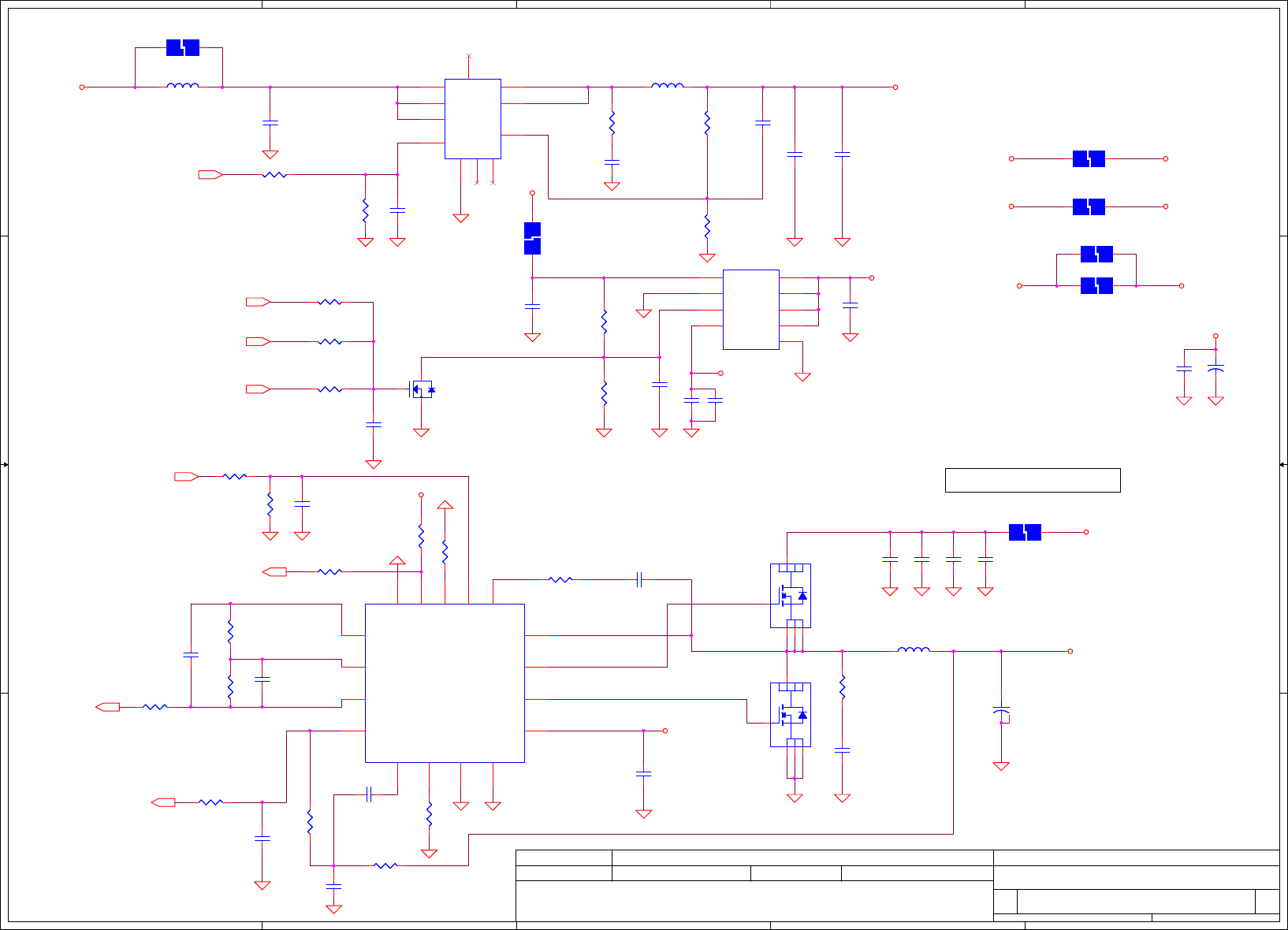Click the empty rectangular note box
The width and height of the screenshot is (1288, 930).
1033,480
